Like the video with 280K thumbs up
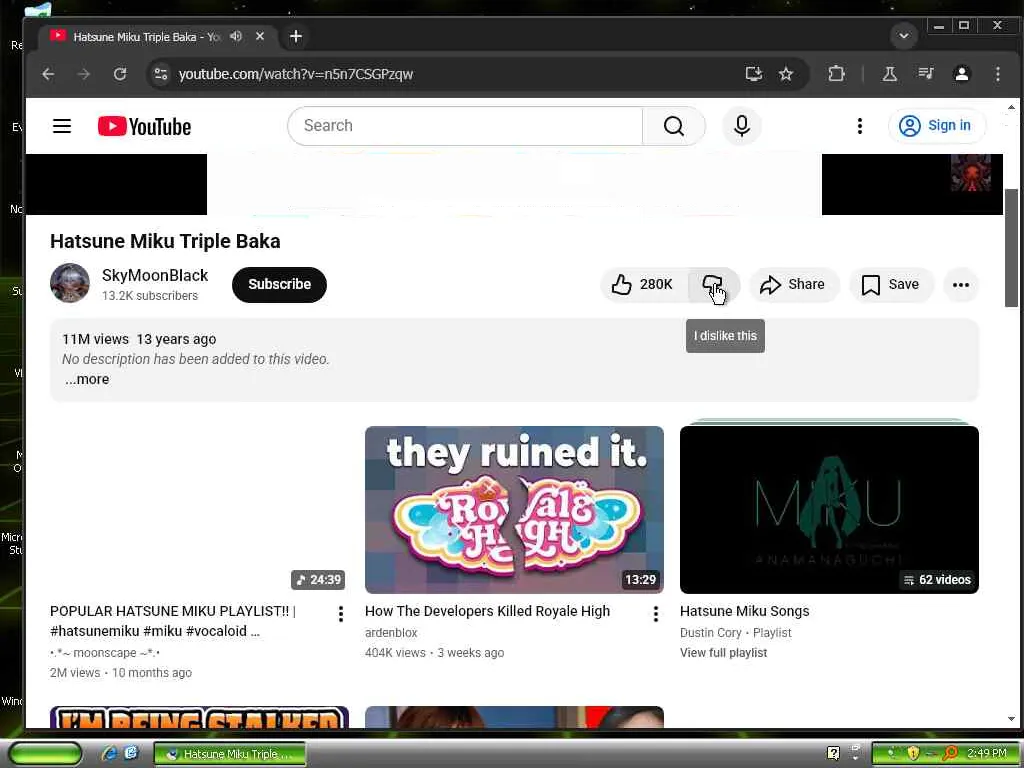Viewport: 1024px width, 768px height. coord(643,284)
